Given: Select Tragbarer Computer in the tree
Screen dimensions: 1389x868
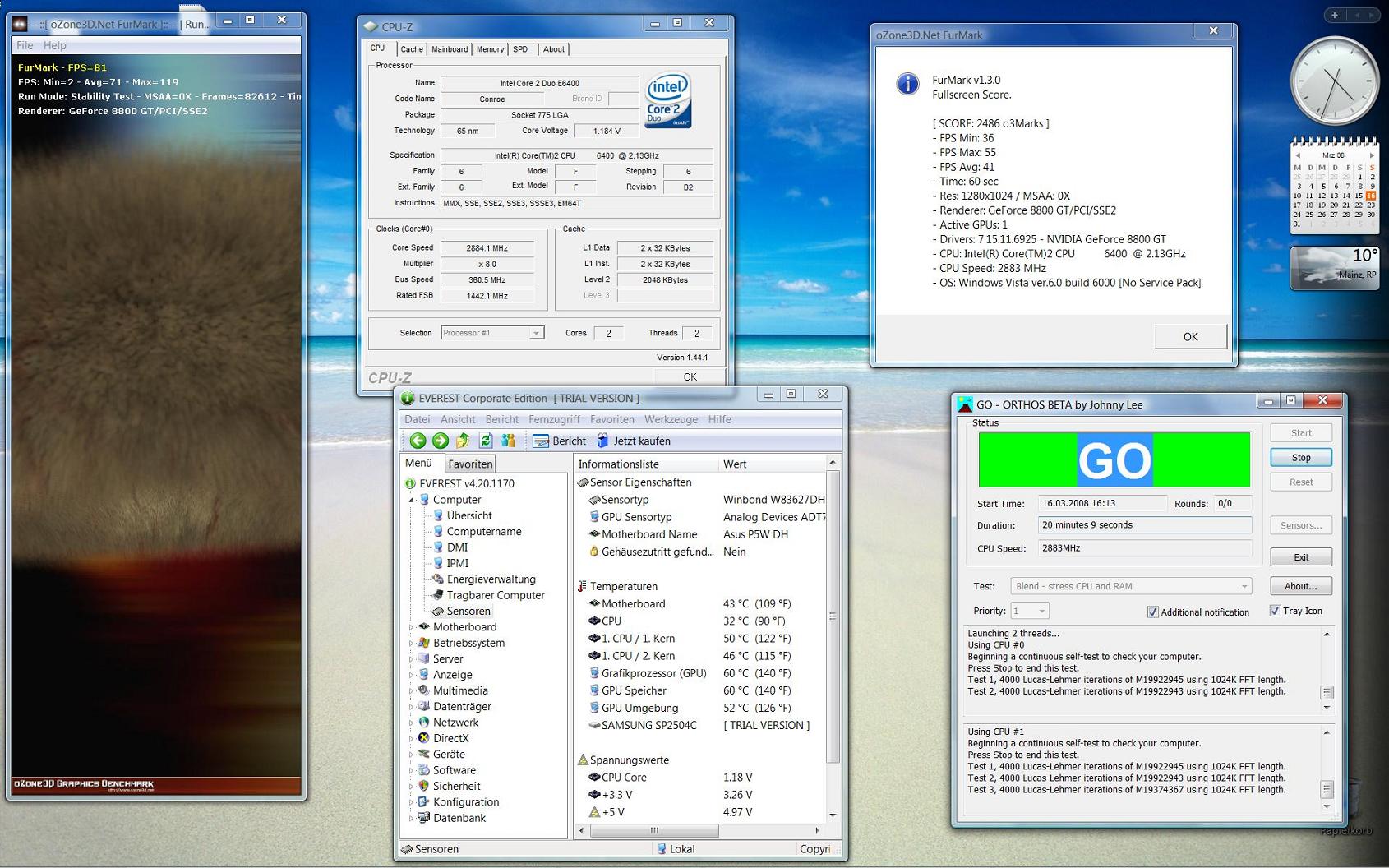Looking at the screenshot, I should [x=496, y=595].
